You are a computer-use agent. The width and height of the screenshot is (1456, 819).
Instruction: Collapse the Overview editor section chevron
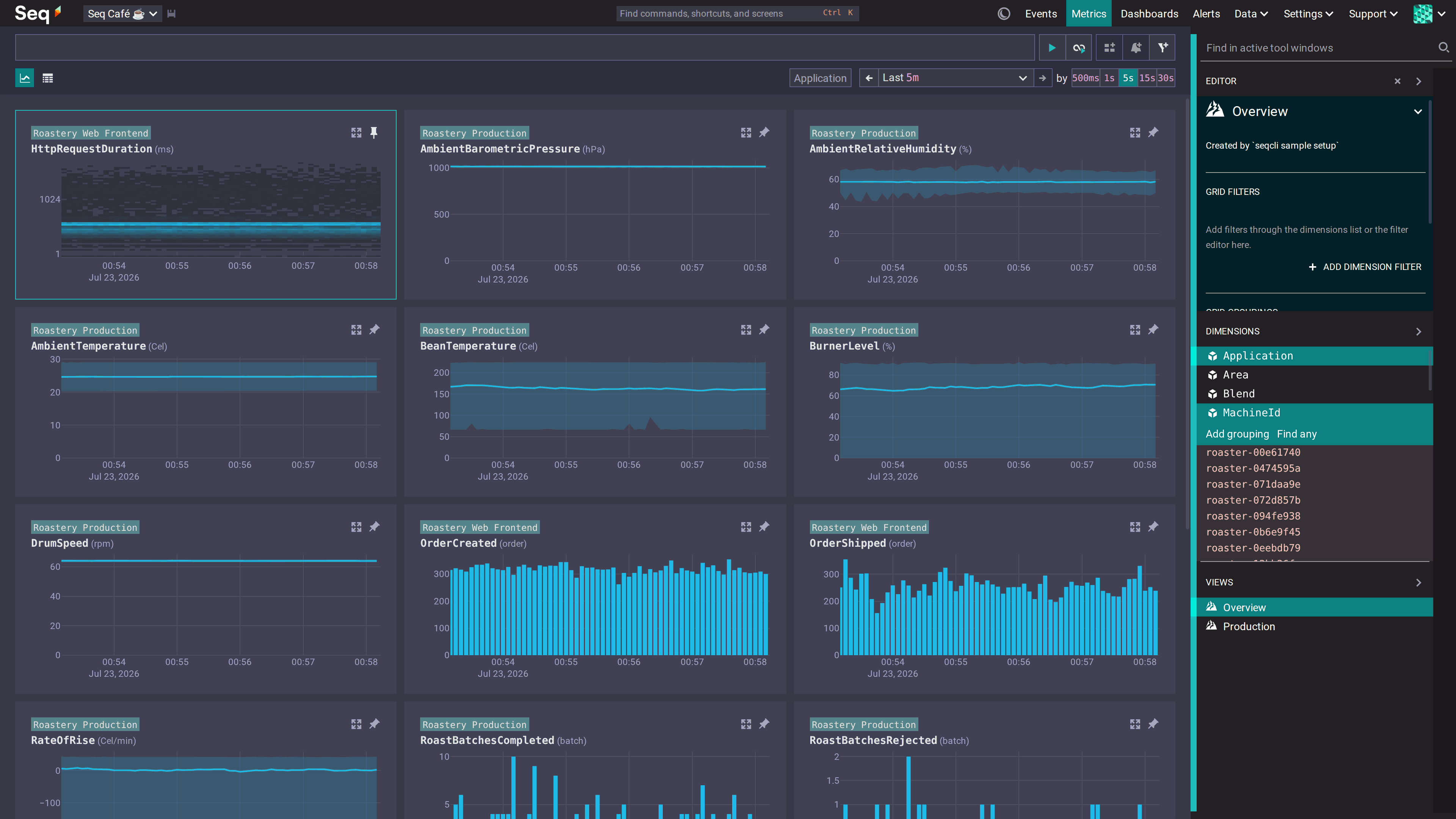coord(1418,111)
